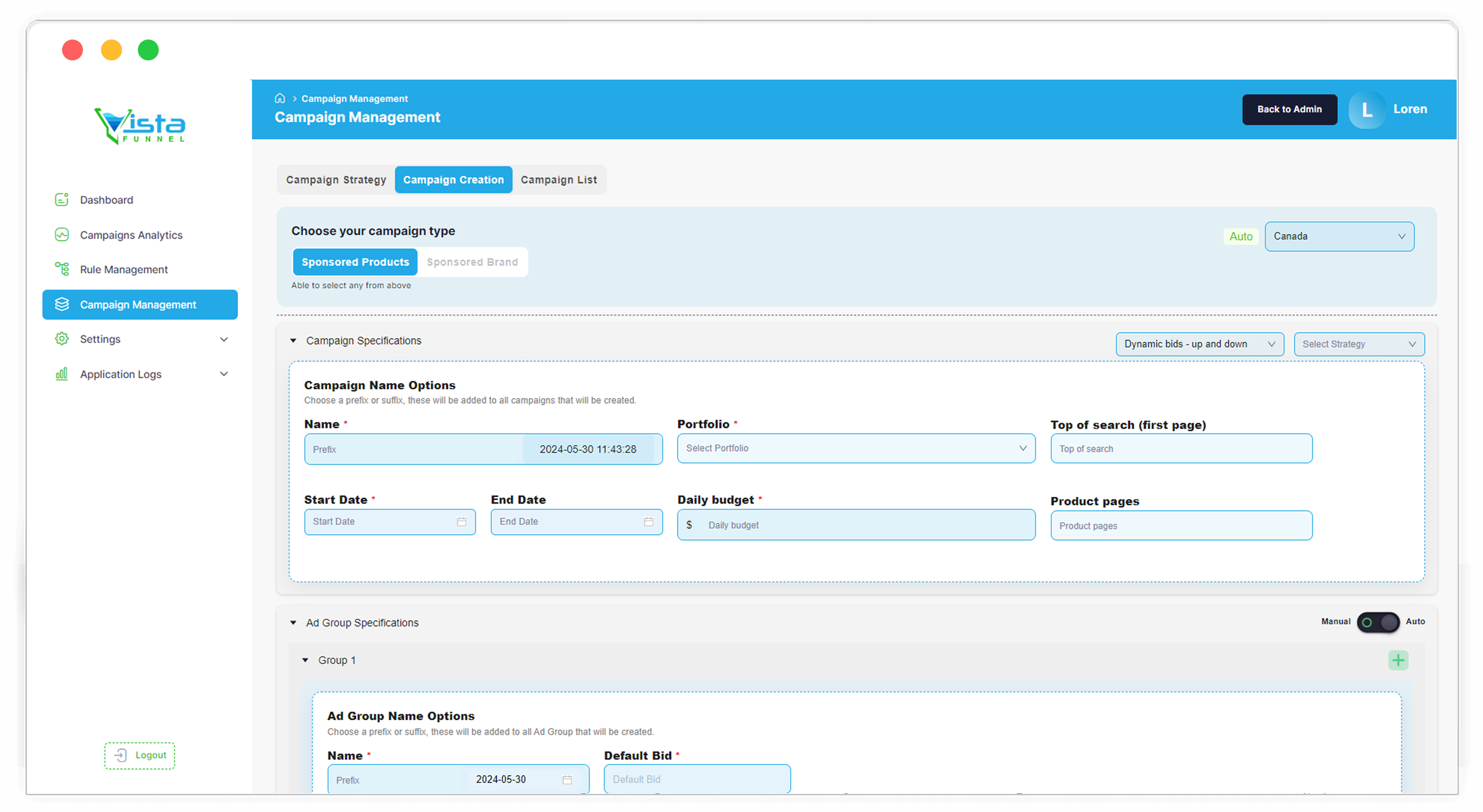The width and height of the screenshot is (1483, 812).
Task: Click the green plus add-group icon
Action: 1397,660
